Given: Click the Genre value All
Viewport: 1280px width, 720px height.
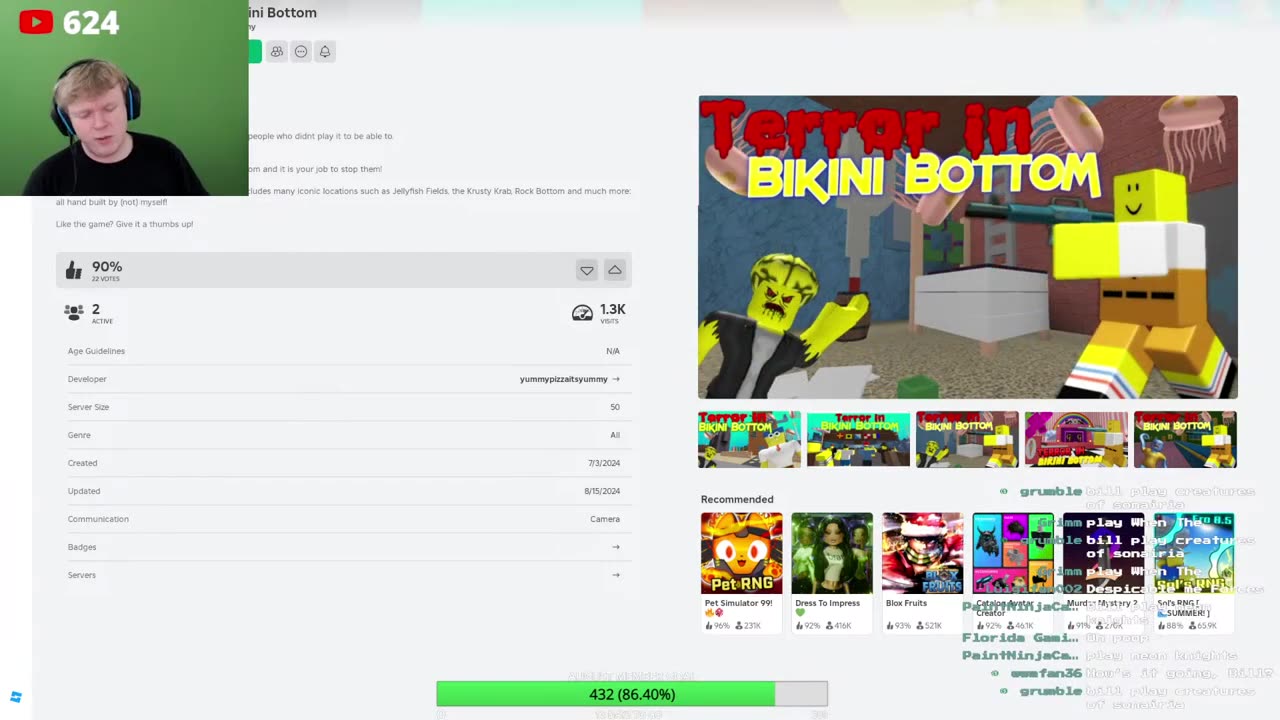Looking at the screenshot, I should point(615,435).
